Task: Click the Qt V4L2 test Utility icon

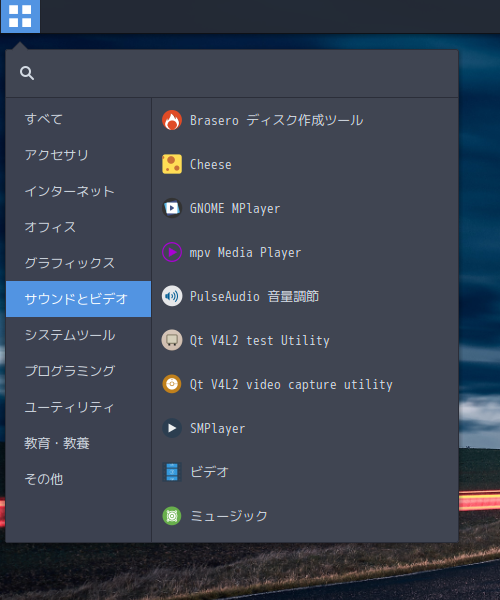Action: pos(172,340)
